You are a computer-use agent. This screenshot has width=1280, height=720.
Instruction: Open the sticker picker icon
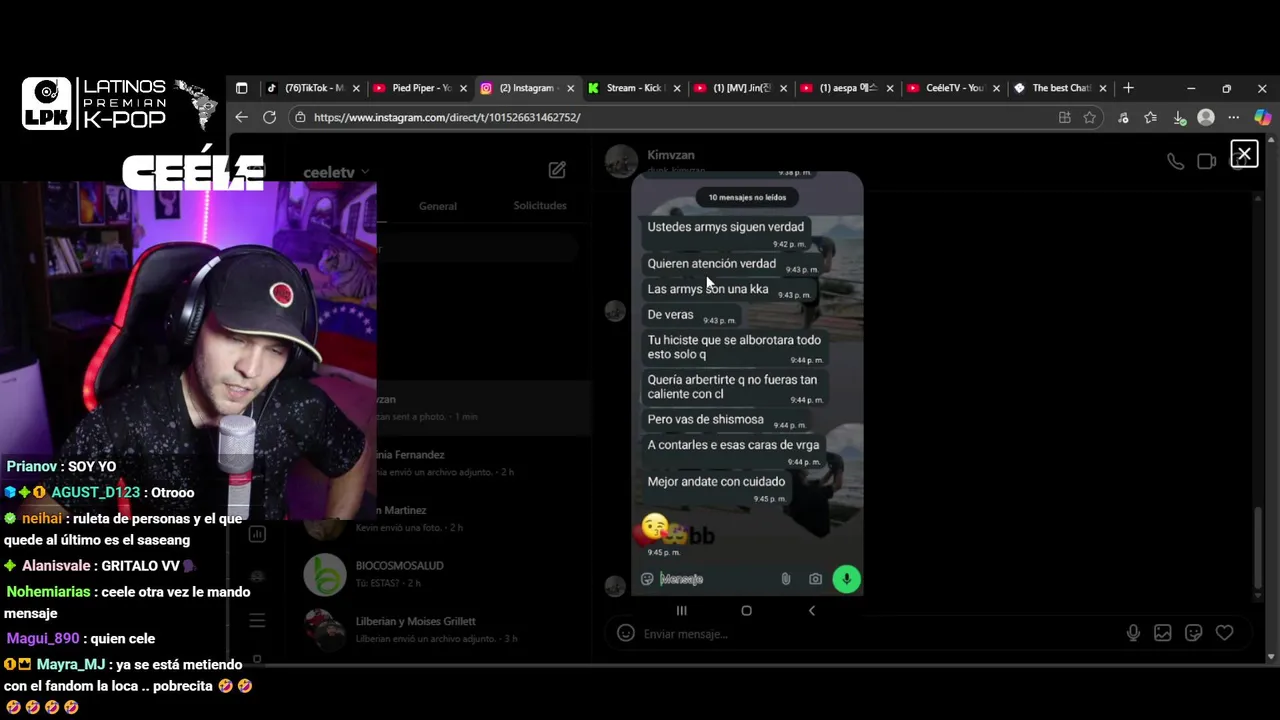coord(1193,633)
